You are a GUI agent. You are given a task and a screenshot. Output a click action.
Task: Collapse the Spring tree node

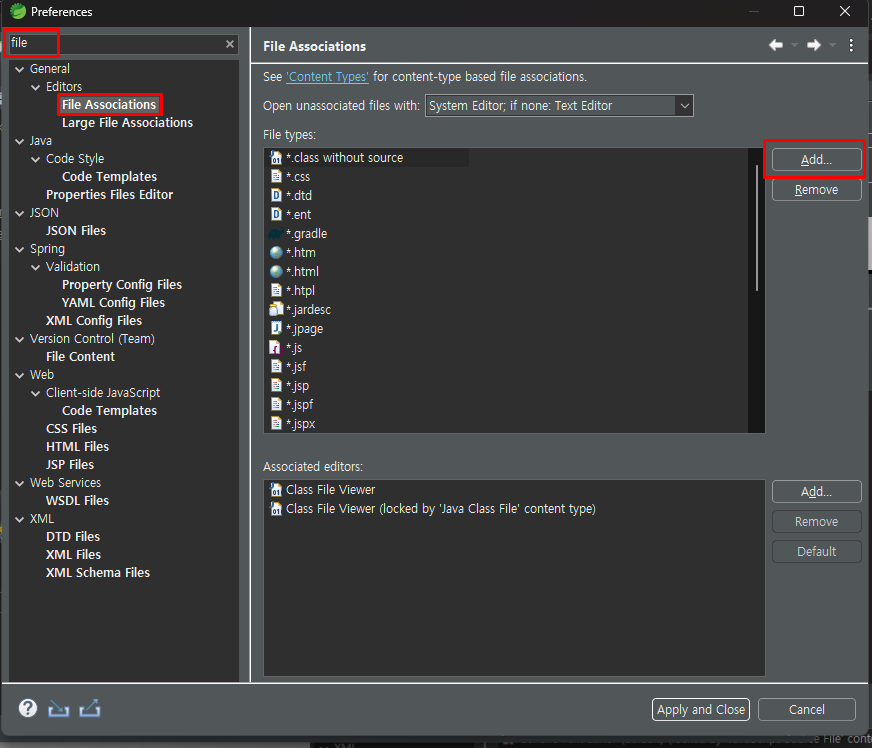[x=20, y=250]
